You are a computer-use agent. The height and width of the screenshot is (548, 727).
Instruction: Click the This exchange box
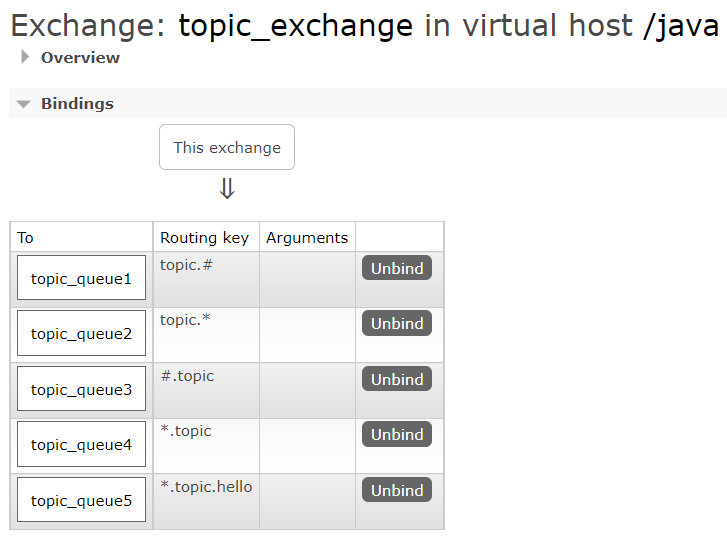pos(227,147)
